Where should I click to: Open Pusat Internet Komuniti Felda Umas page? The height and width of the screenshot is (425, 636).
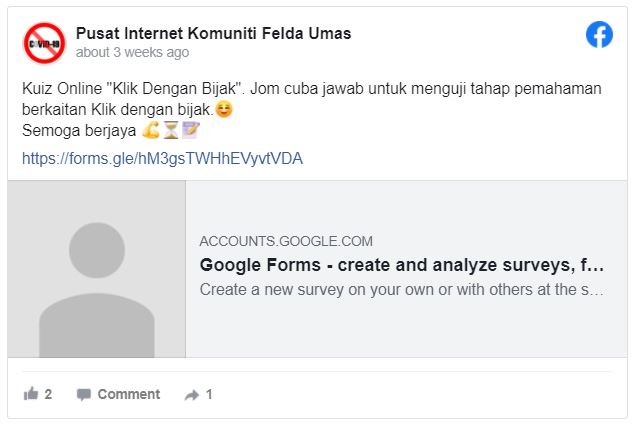click(x=213, y=33)
